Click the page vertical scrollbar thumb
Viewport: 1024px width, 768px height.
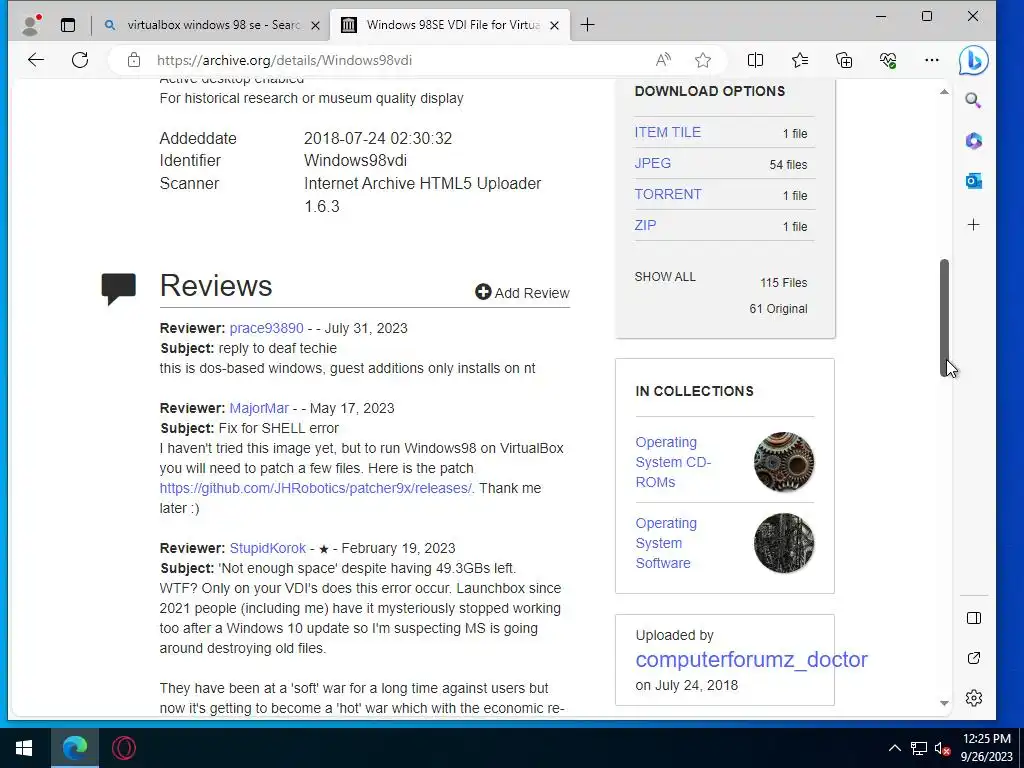pyautogui.click(x=944, y=317)
